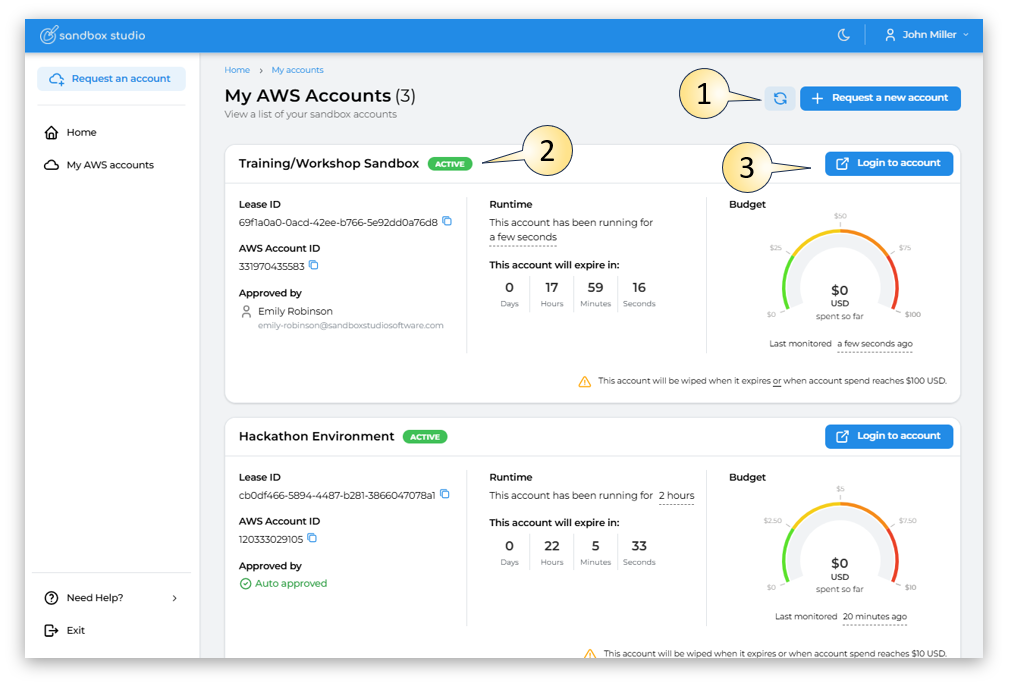This screenshot has height=683, width=1016.
Task: Click the '2 hours' runtime text
Action: pos(676,496)
